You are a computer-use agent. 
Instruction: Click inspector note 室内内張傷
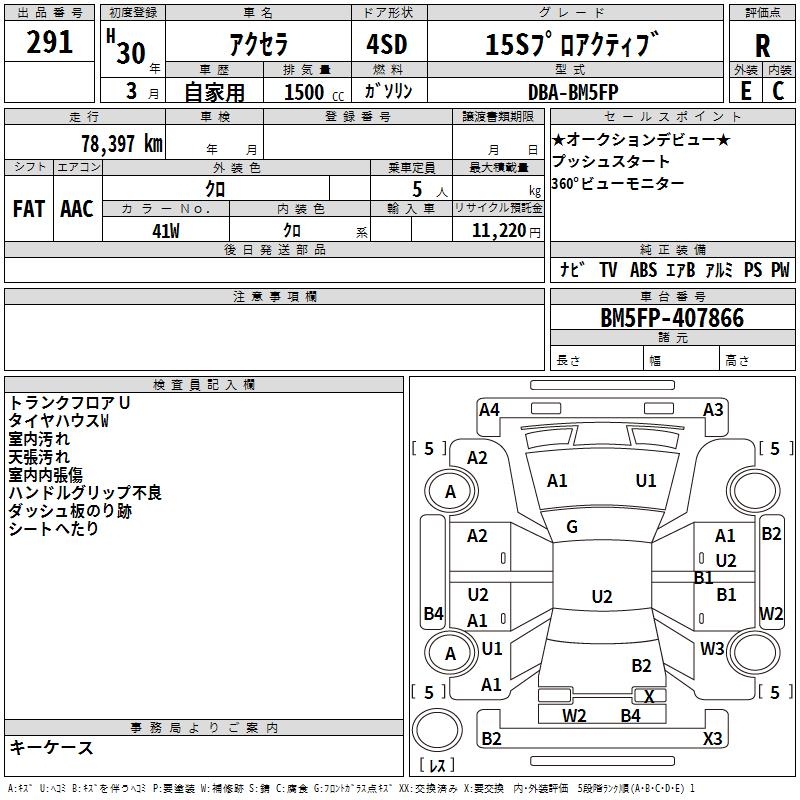(x=45, y=474)
